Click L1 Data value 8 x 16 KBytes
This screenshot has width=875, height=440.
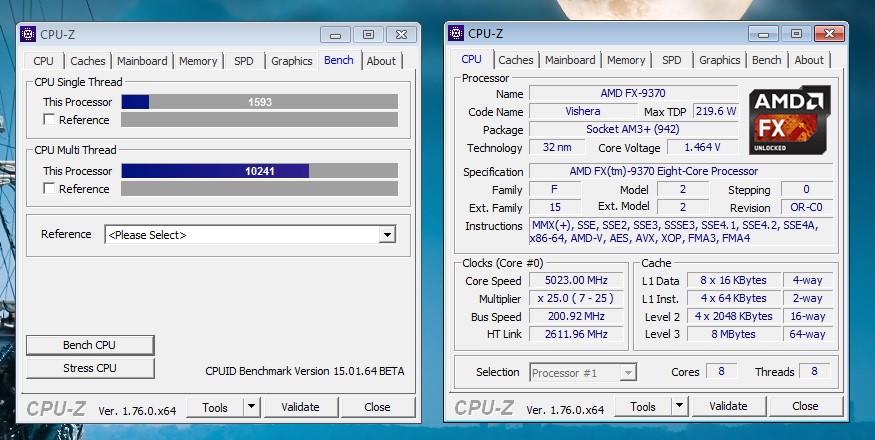[734, 280]
